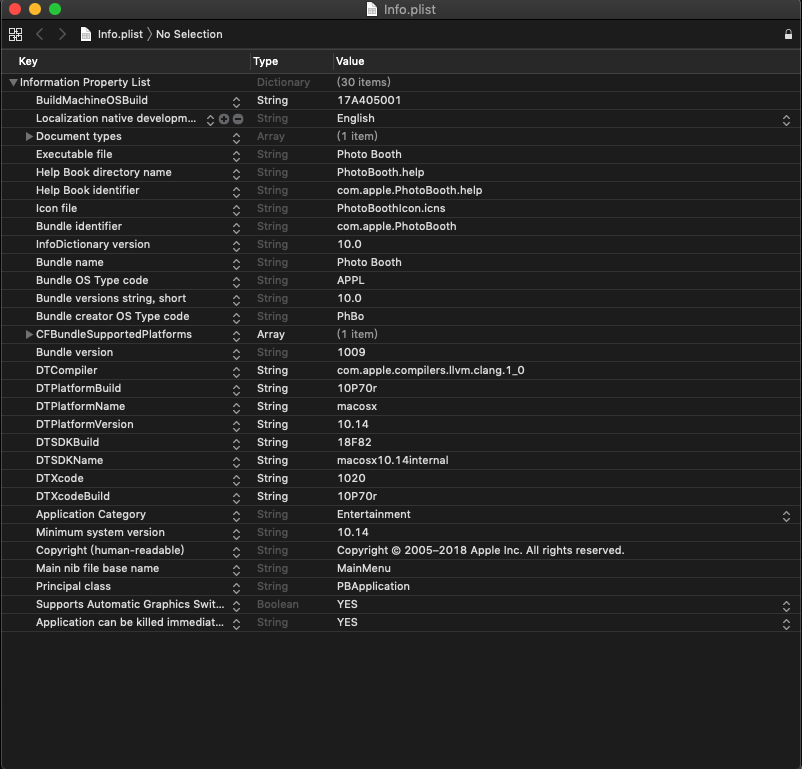This screenshot has height=769, width=802.
Task: Click the Type column header
Action: pos(265,61)
